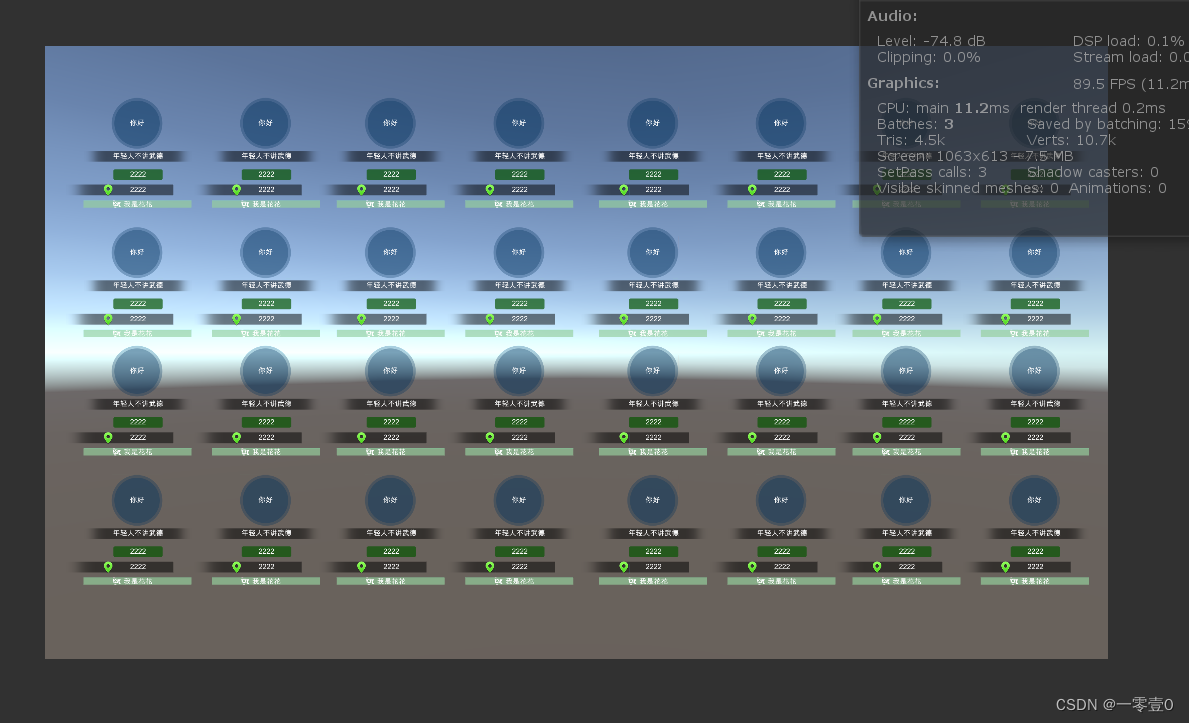The image size is (1189, 723).
Task: Select the 你好 circle avatar in first row, fifth card
Action: (x=652, y=123)
